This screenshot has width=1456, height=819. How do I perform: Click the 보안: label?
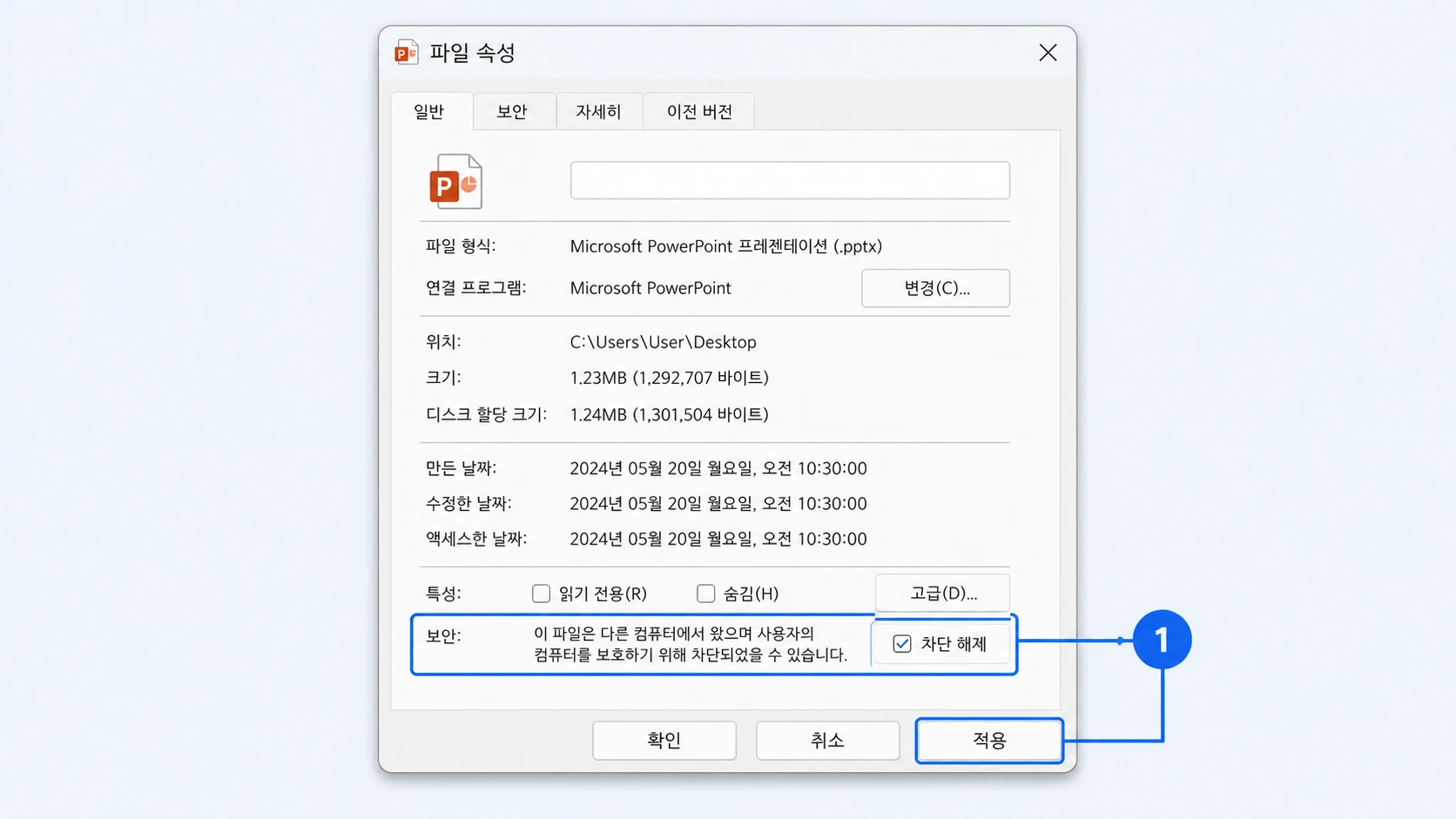(x=443, y=636)
